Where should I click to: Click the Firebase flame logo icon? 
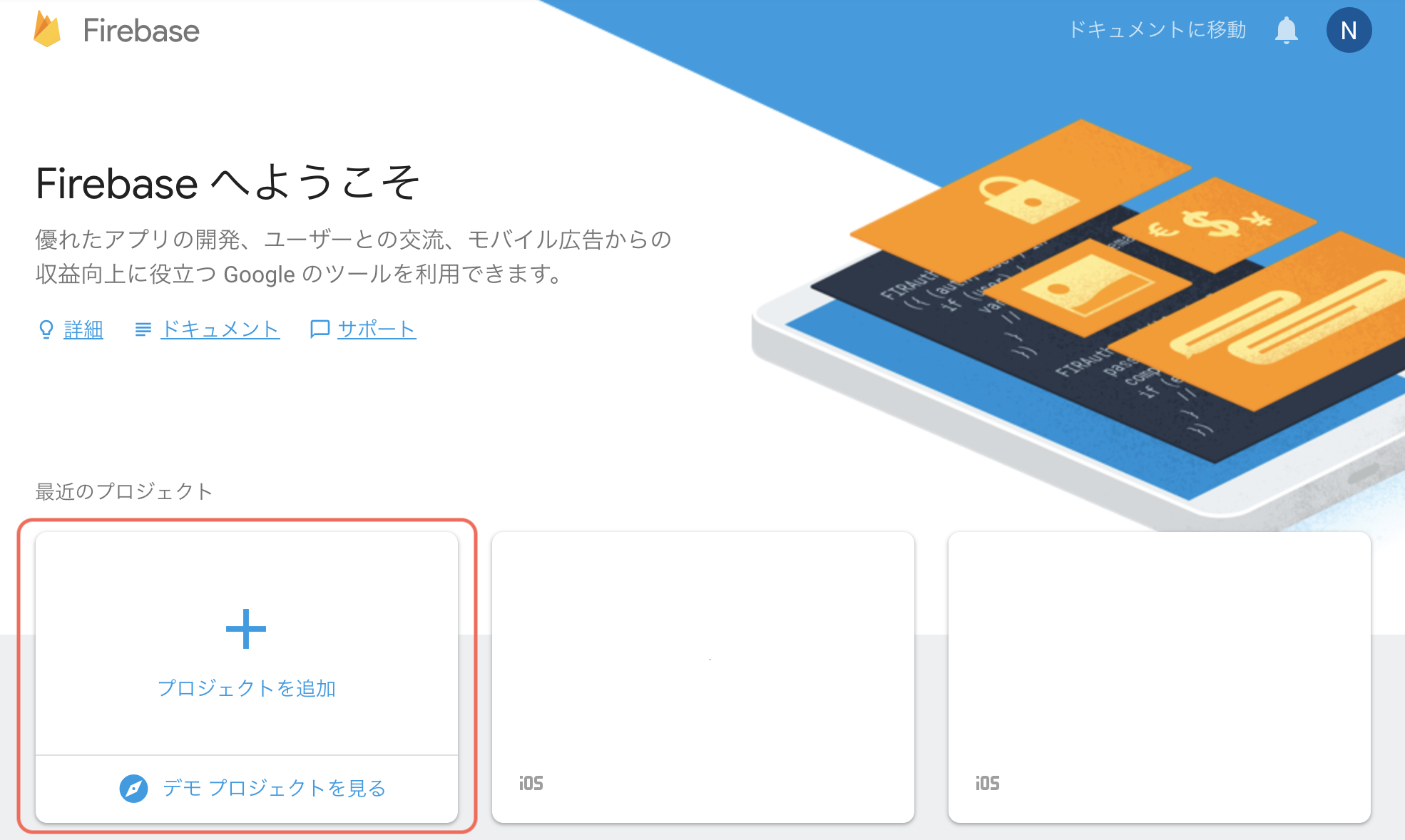point(47,30)
